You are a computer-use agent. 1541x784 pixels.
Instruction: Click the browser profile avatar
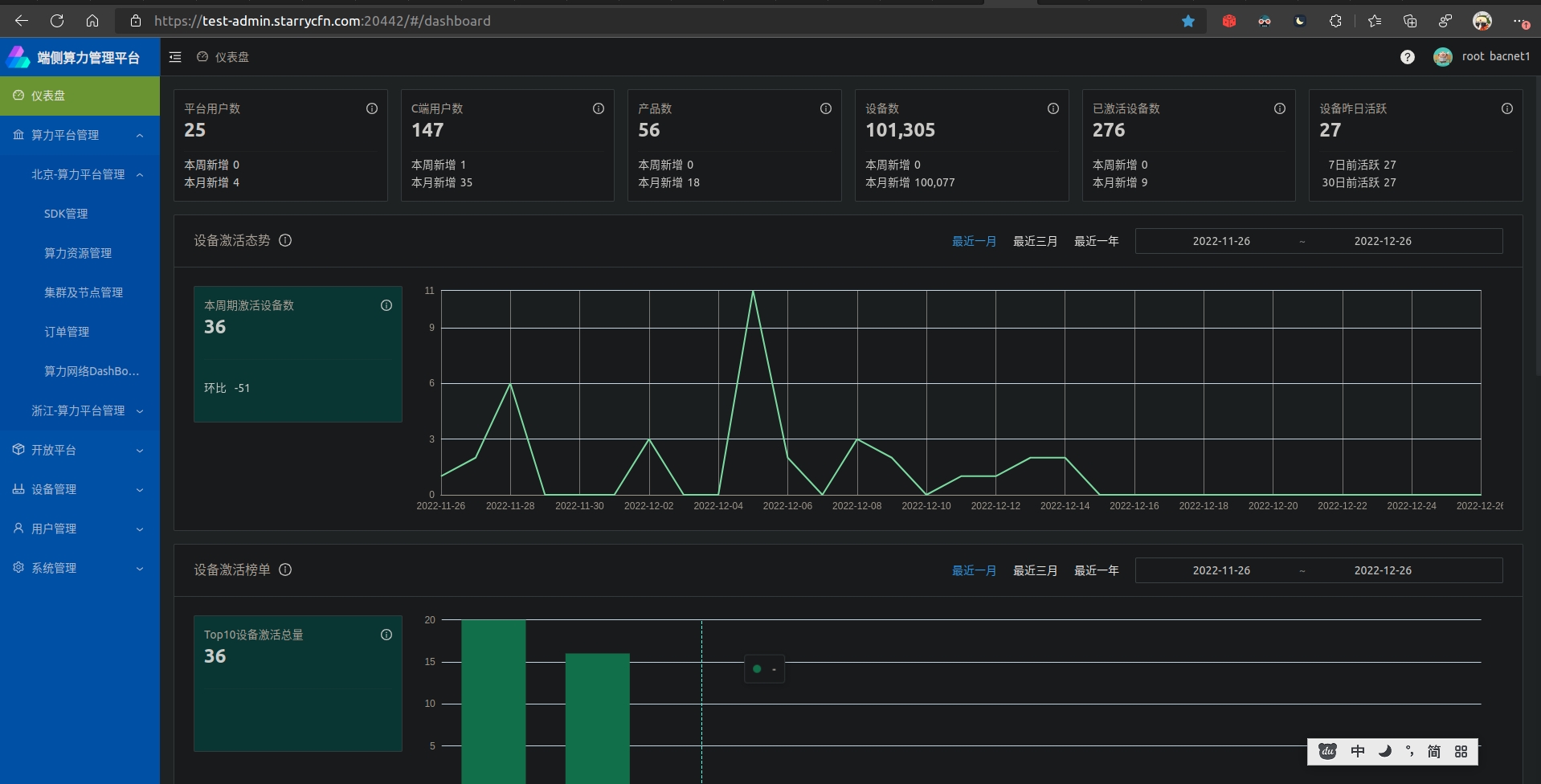[1482, 21]
